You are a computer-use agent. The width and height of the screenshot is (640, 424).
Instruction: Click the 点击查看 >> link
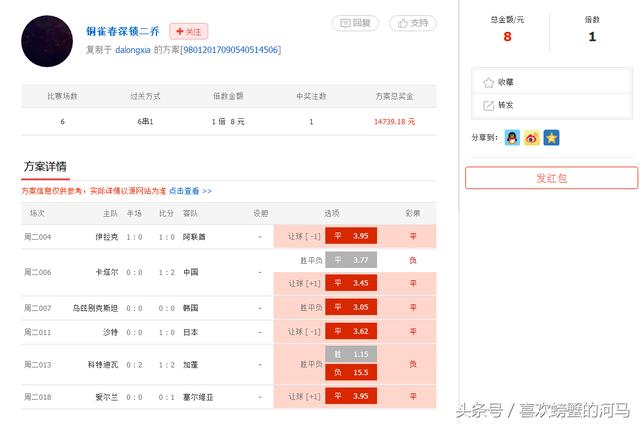tap(190, 190)
